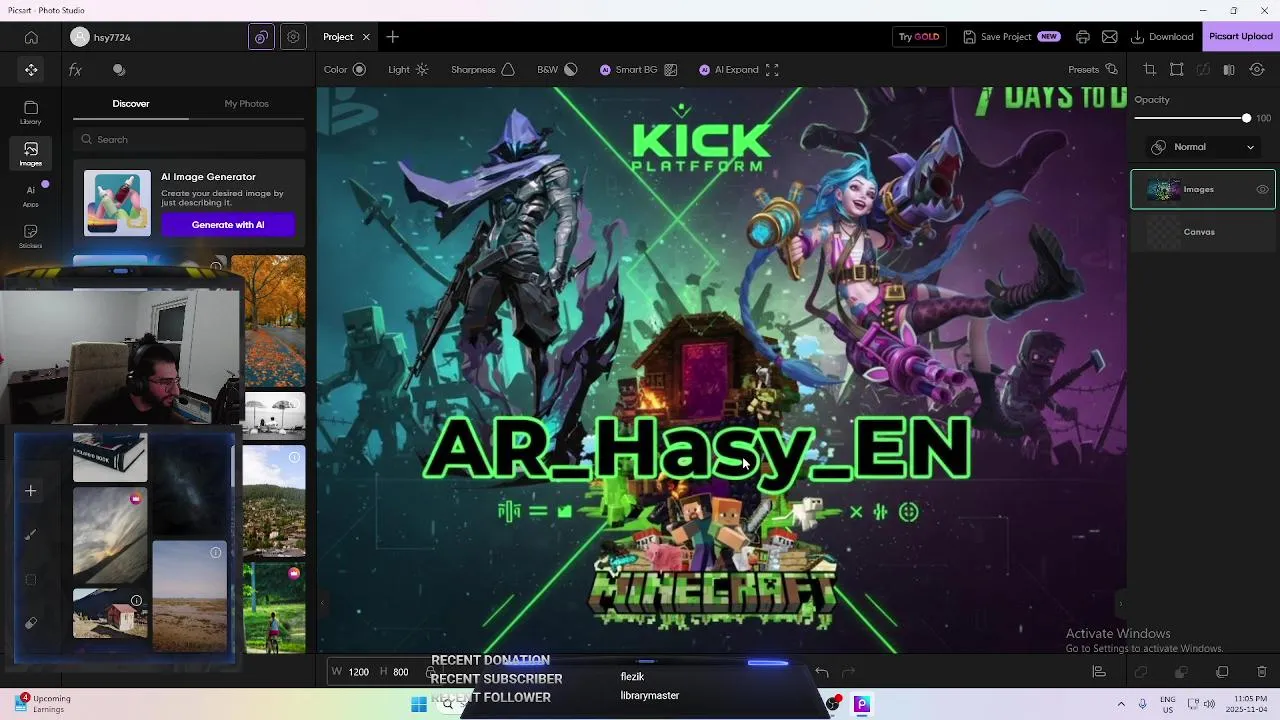
Task: Duplicate the layer with copy icon
Action: pyautogui.click(x=1222, y=672)
